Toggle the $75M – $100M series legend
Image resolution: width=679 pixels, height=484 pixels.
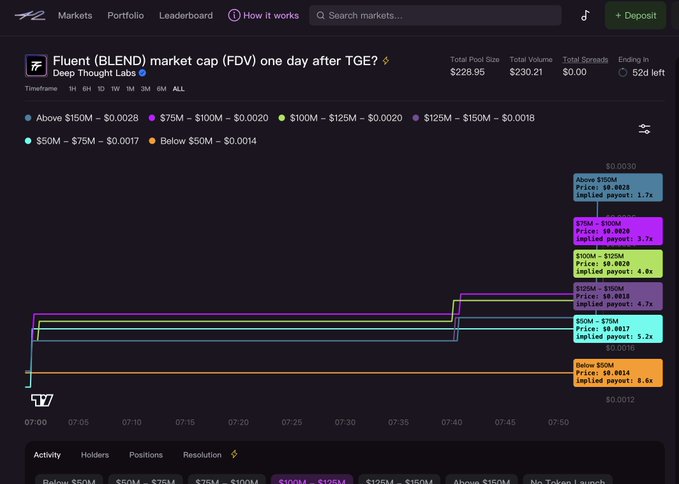click(207, 118)
